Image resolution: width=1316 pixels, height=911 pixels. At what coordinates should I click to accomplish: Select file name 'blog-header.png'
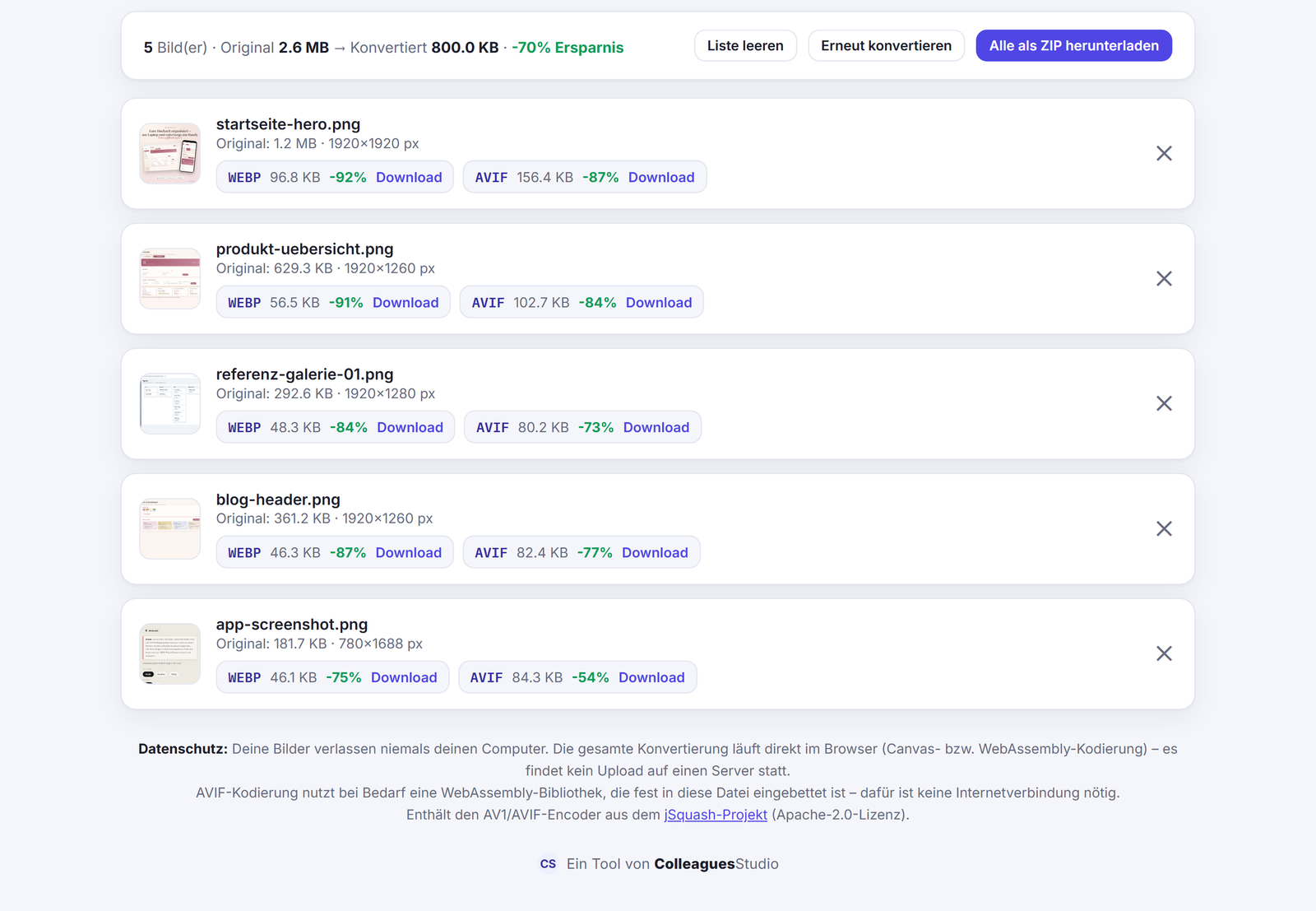tap(278, 500)
